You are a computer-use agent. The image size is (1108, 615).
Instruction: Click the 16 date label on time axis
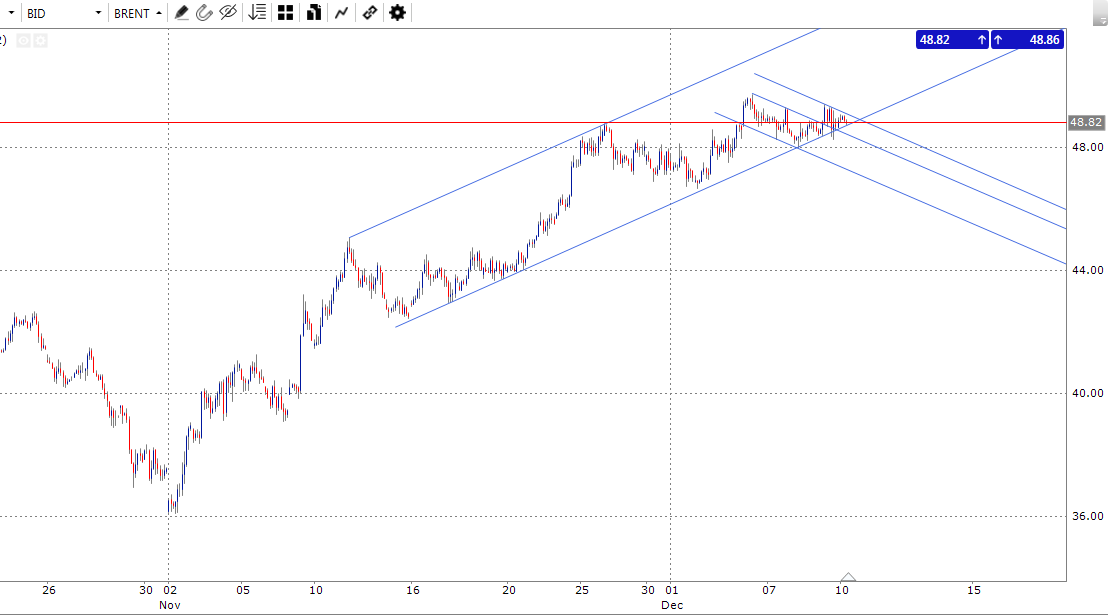pos(413,590)
